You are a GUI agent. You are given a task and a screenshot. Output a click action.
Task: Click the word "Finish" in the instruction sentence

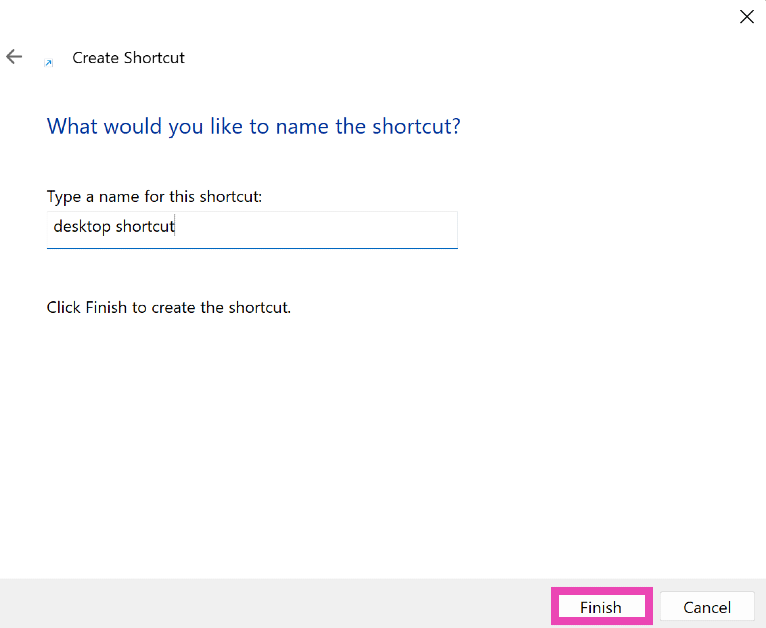[x=107, y=307]
